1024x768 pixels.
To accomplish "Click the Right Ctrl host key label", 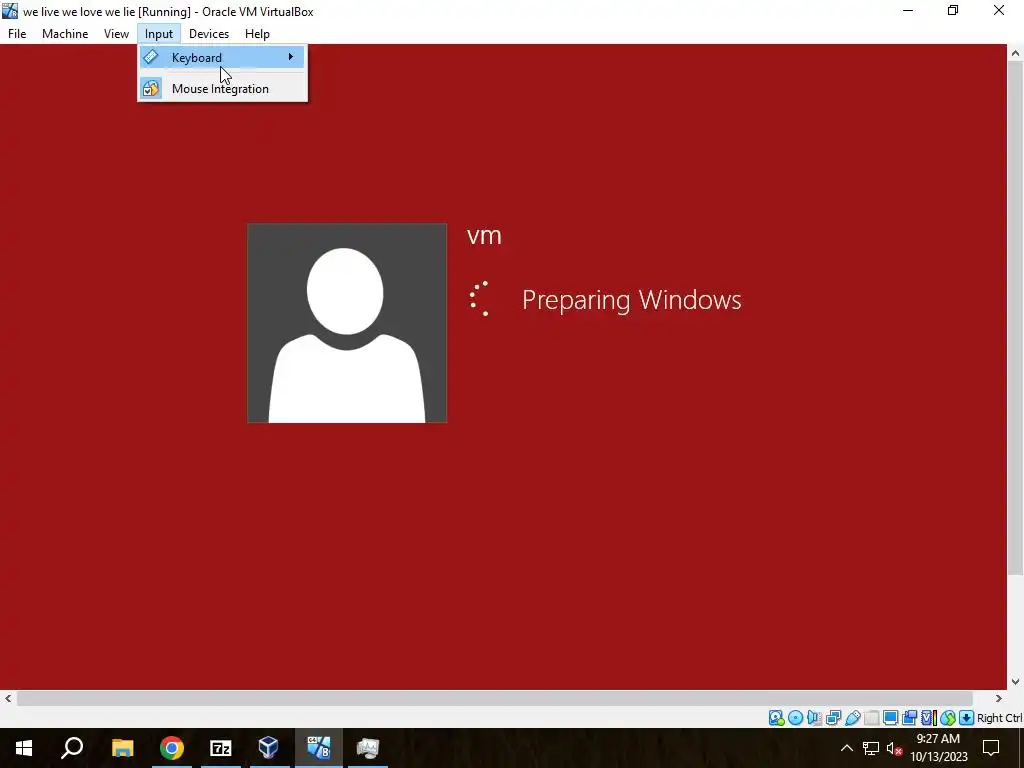I will pyautogui.click(x=1000, y=718).
